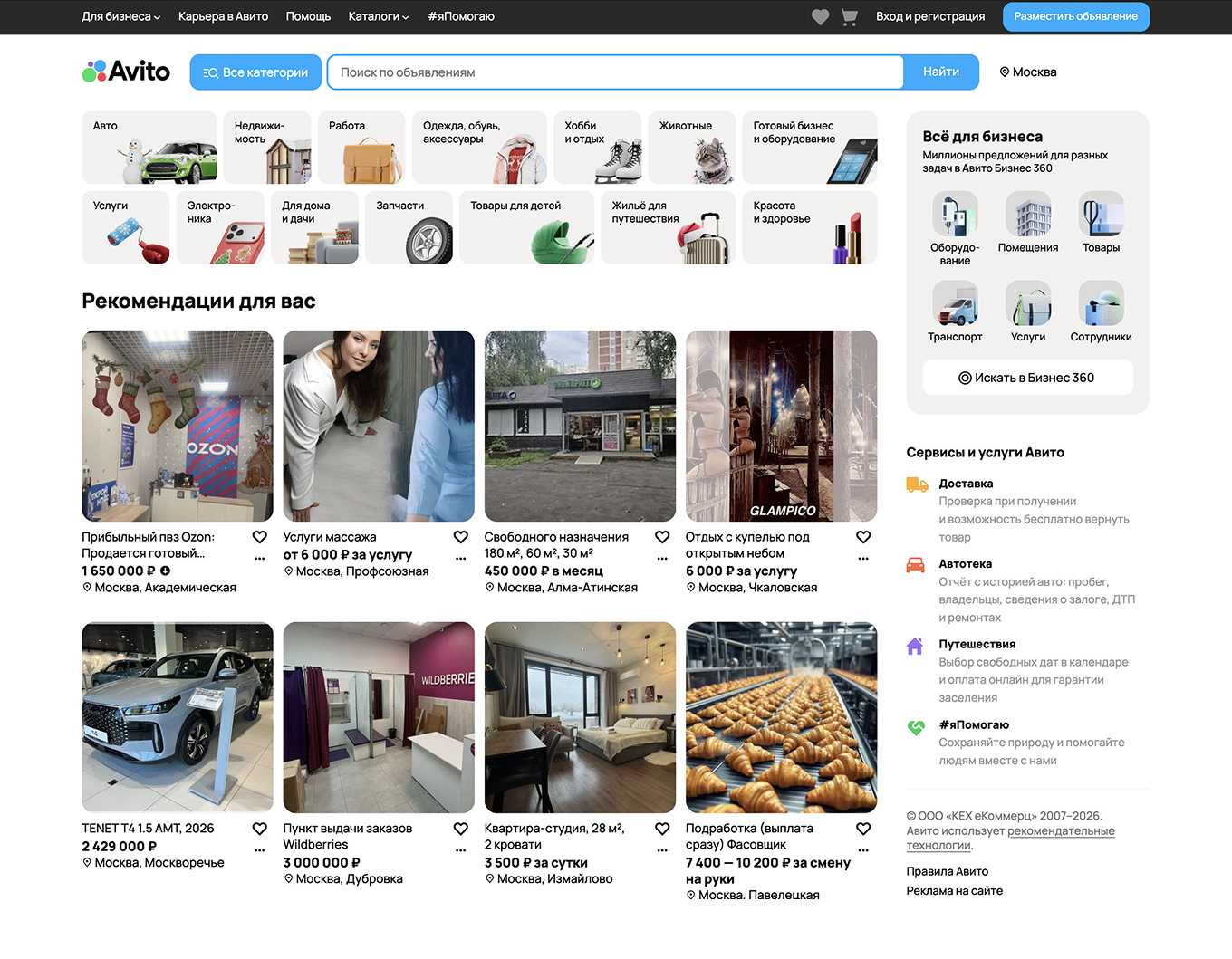Click Искать в Бизнес 360 button
1232x959 pixels.
pos(1027,378)
